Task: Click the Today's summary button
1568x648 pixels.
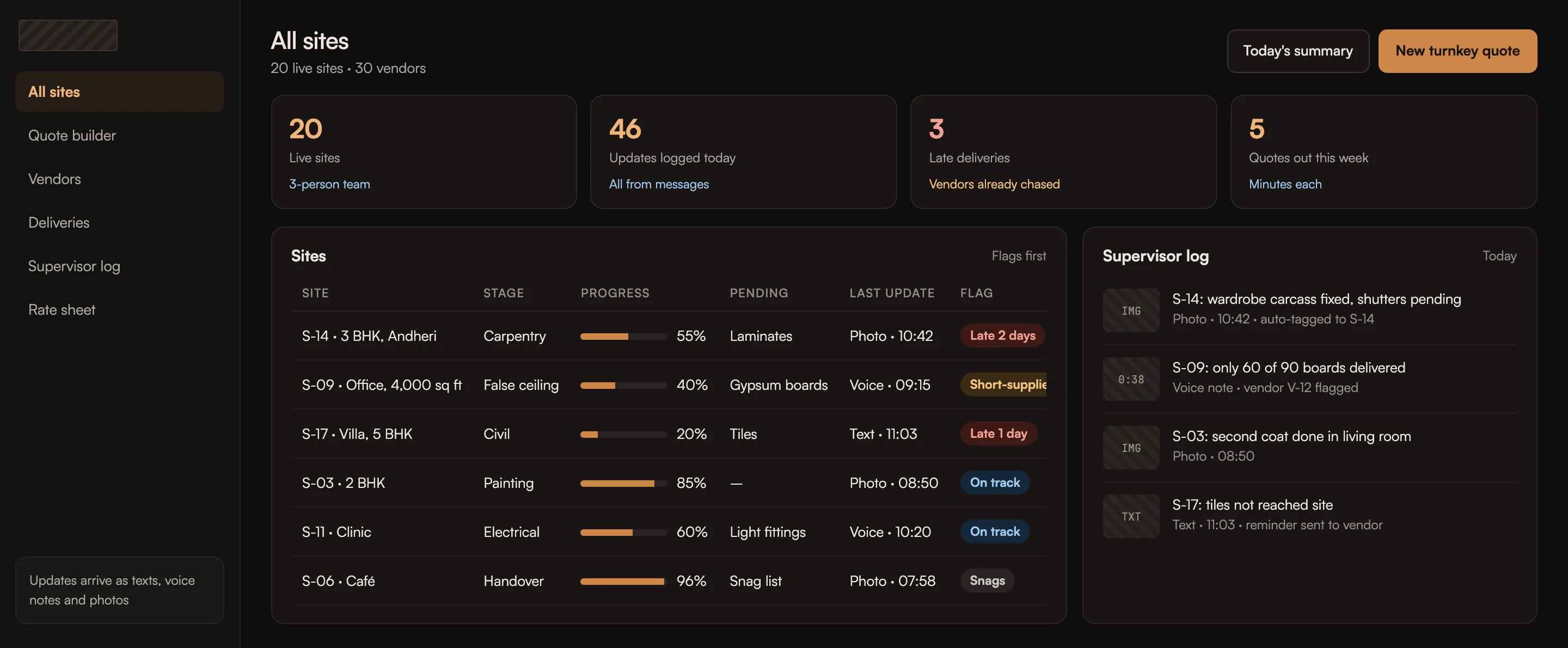Action: coord(1298,51)
